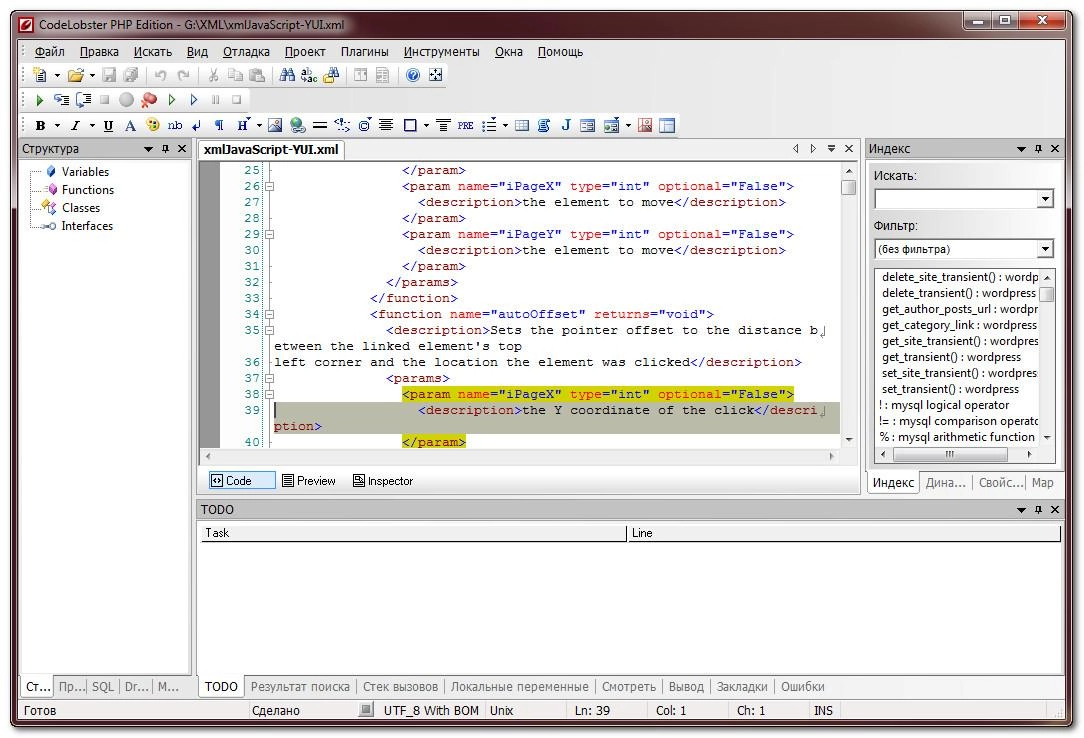Switch to Дина... tab in index panel

(x=945, y=483)
